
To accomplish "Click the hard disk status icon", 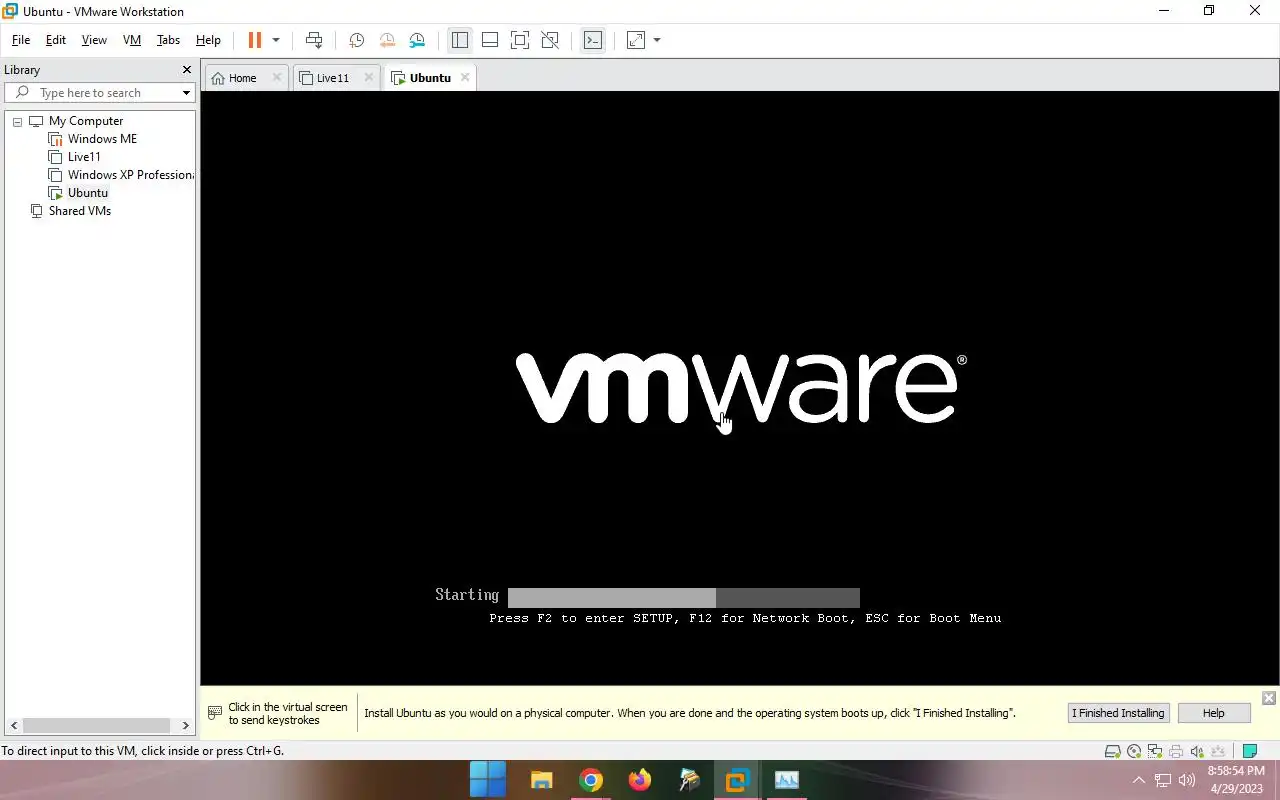I will 1112,751.
